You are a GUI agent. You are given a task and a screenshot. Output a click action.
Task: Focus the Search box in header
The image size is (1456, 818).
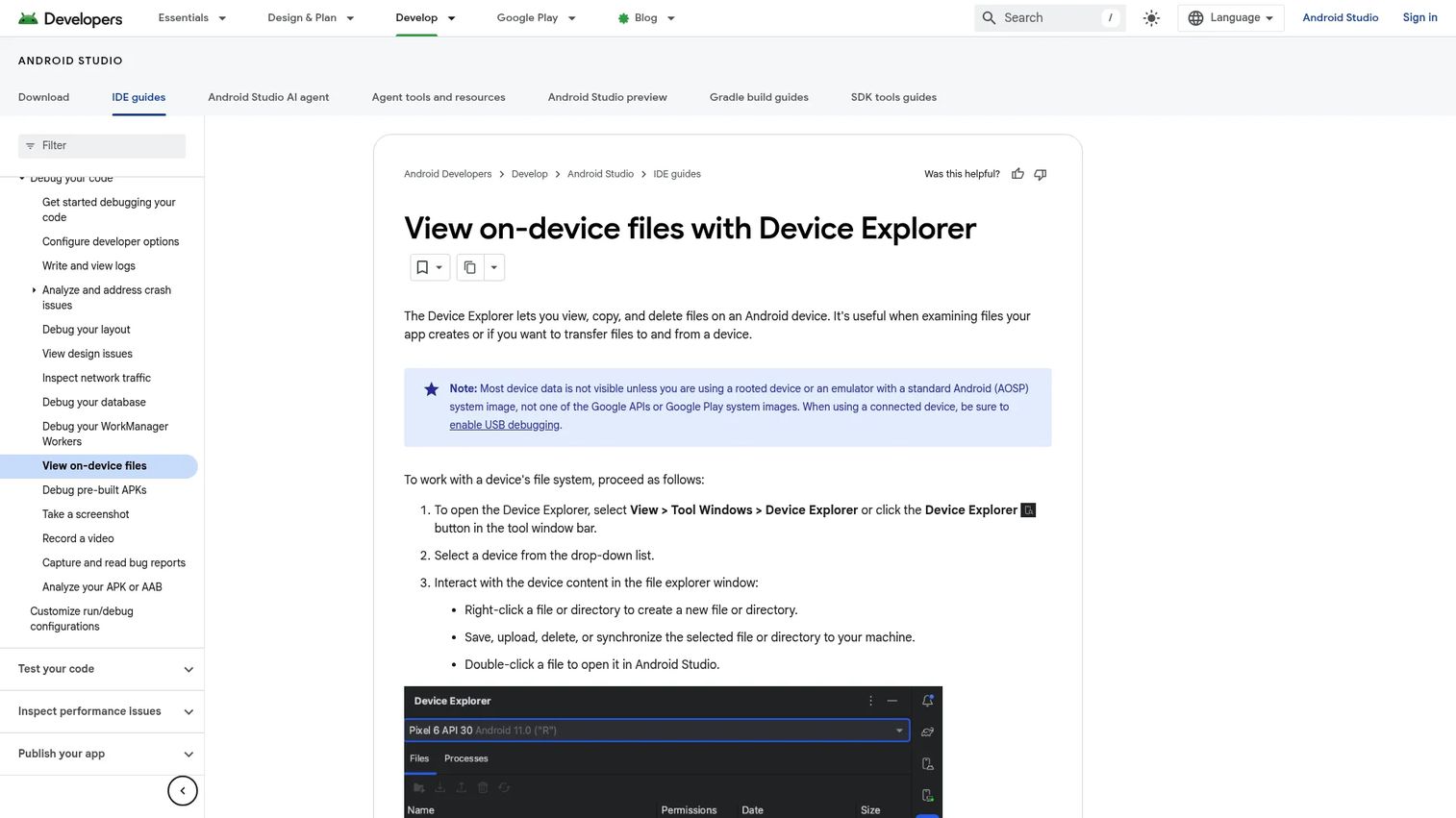(x=1050, y=18)
